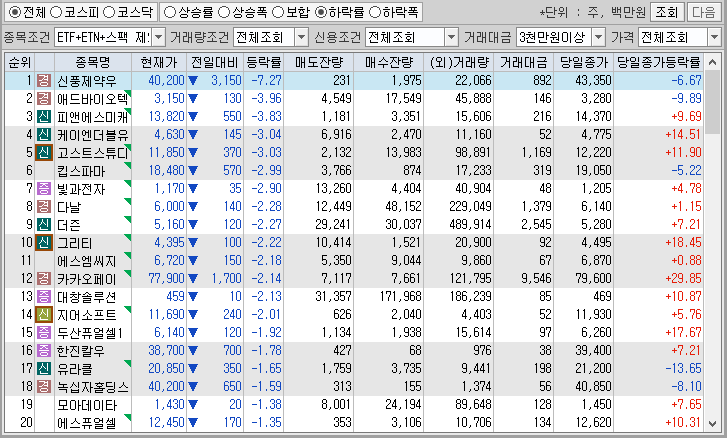Select the 하락폭 radio button
This screenshot has height=438, width=727.
coord(374,13)
